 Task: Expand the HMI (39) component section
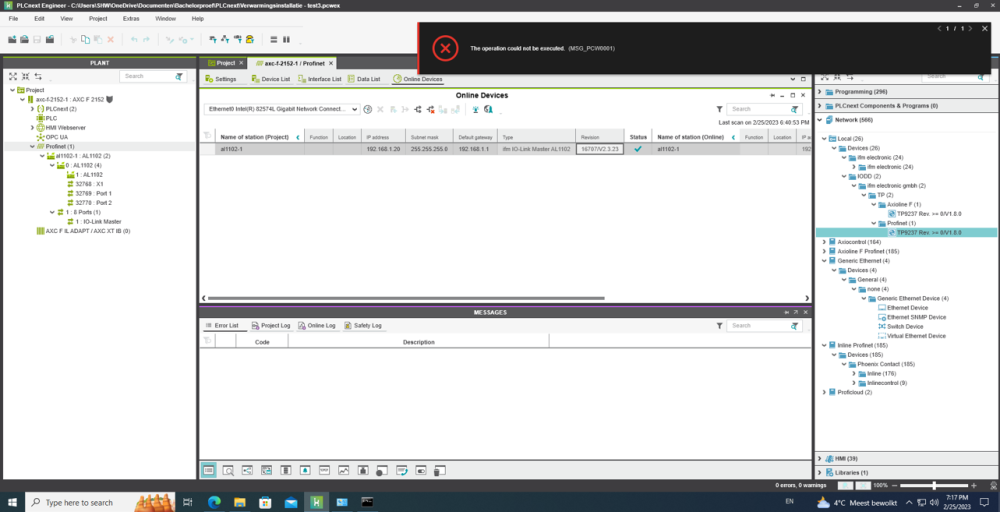point(821,458)
